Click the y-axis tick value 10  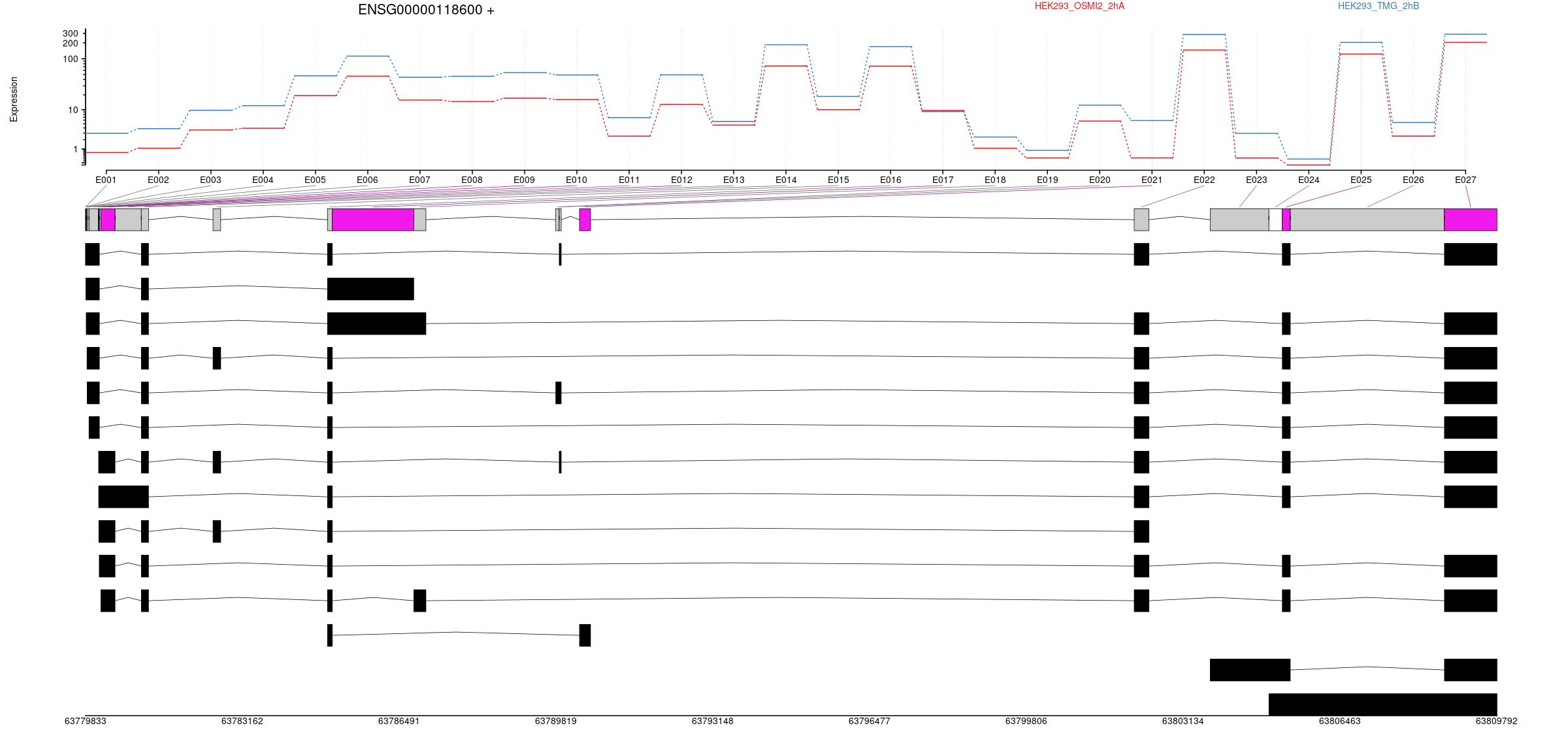coord(73,110)
